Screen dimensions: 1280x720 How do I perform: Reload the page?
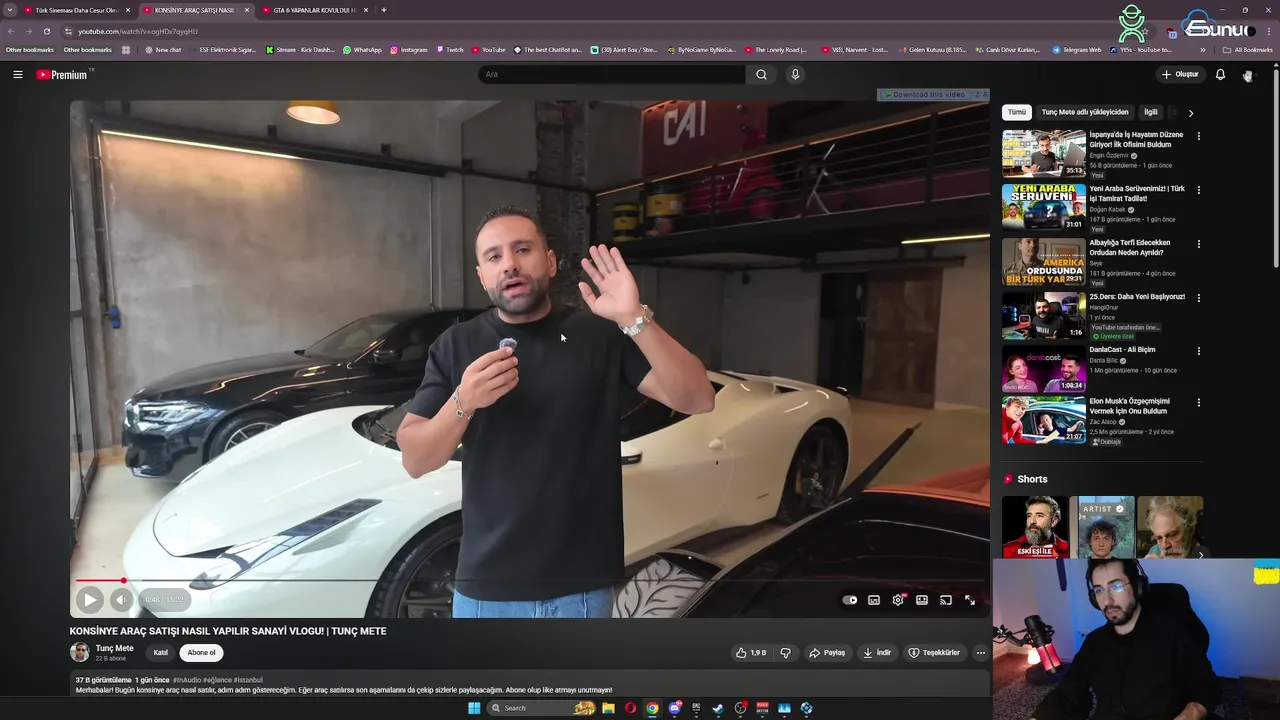[x=46, y=31]
